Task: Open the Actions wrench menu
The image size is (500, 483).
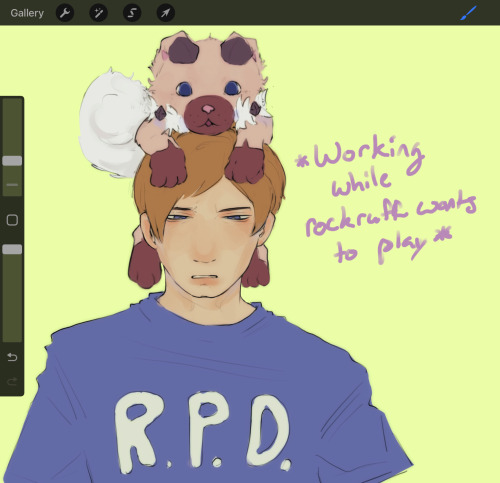Action: tap(65, 13)
